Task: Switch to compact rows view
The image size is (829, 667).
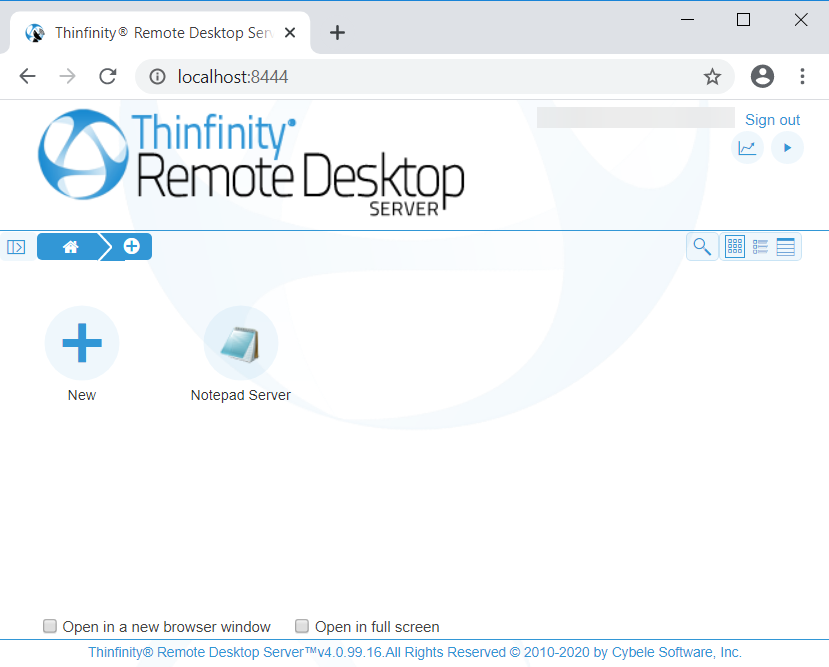Action: (786, 247)
